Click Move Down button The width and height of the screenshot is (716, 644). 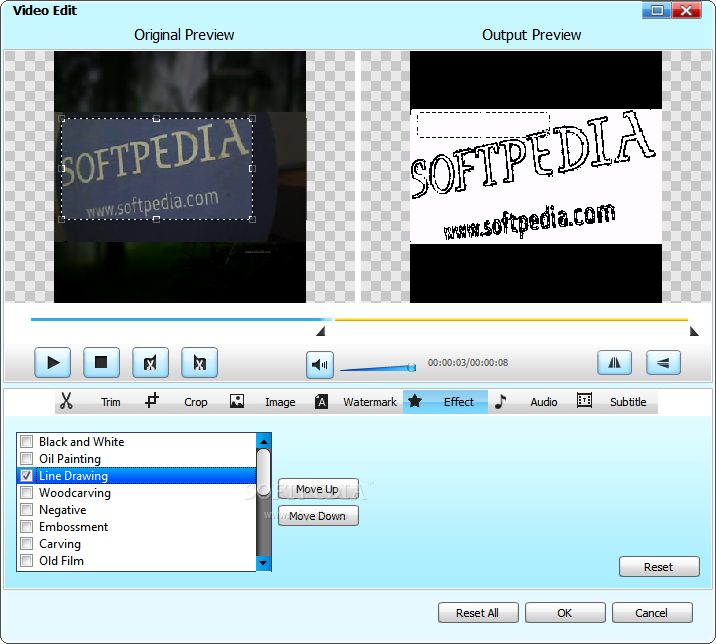pos(318,516)
